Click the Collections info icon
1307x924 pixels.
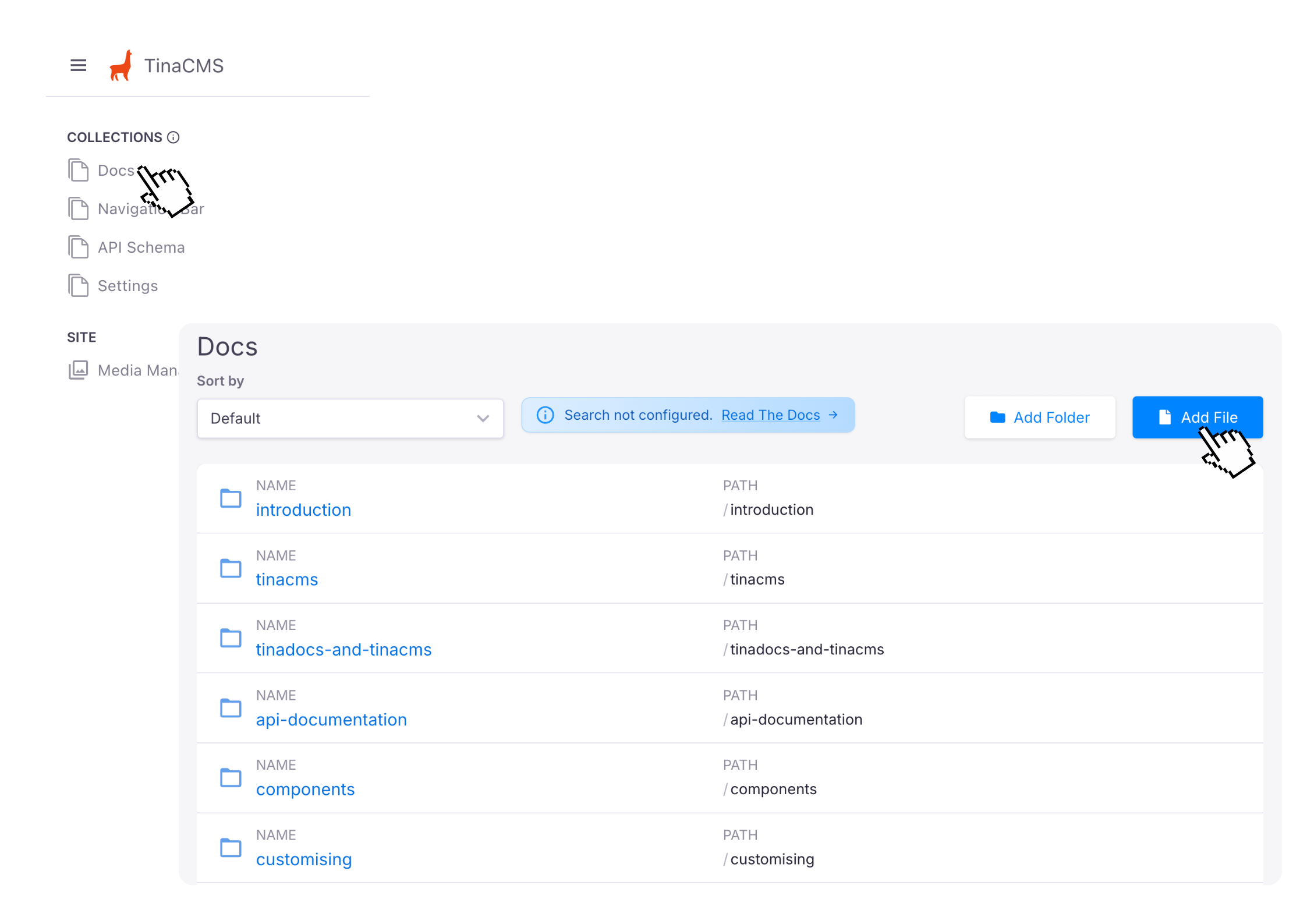click(173, 137)
